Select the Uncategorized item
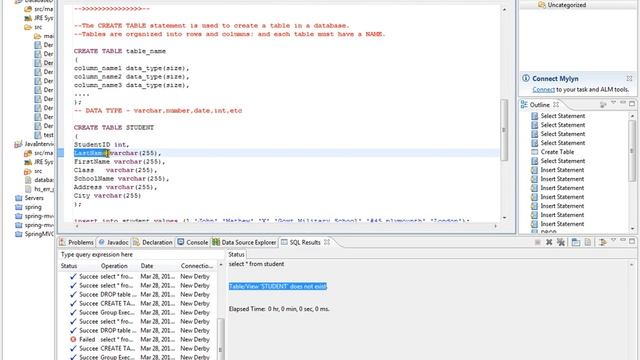The height and width of the screenshot is (360, 640). [x=567, y=5]
